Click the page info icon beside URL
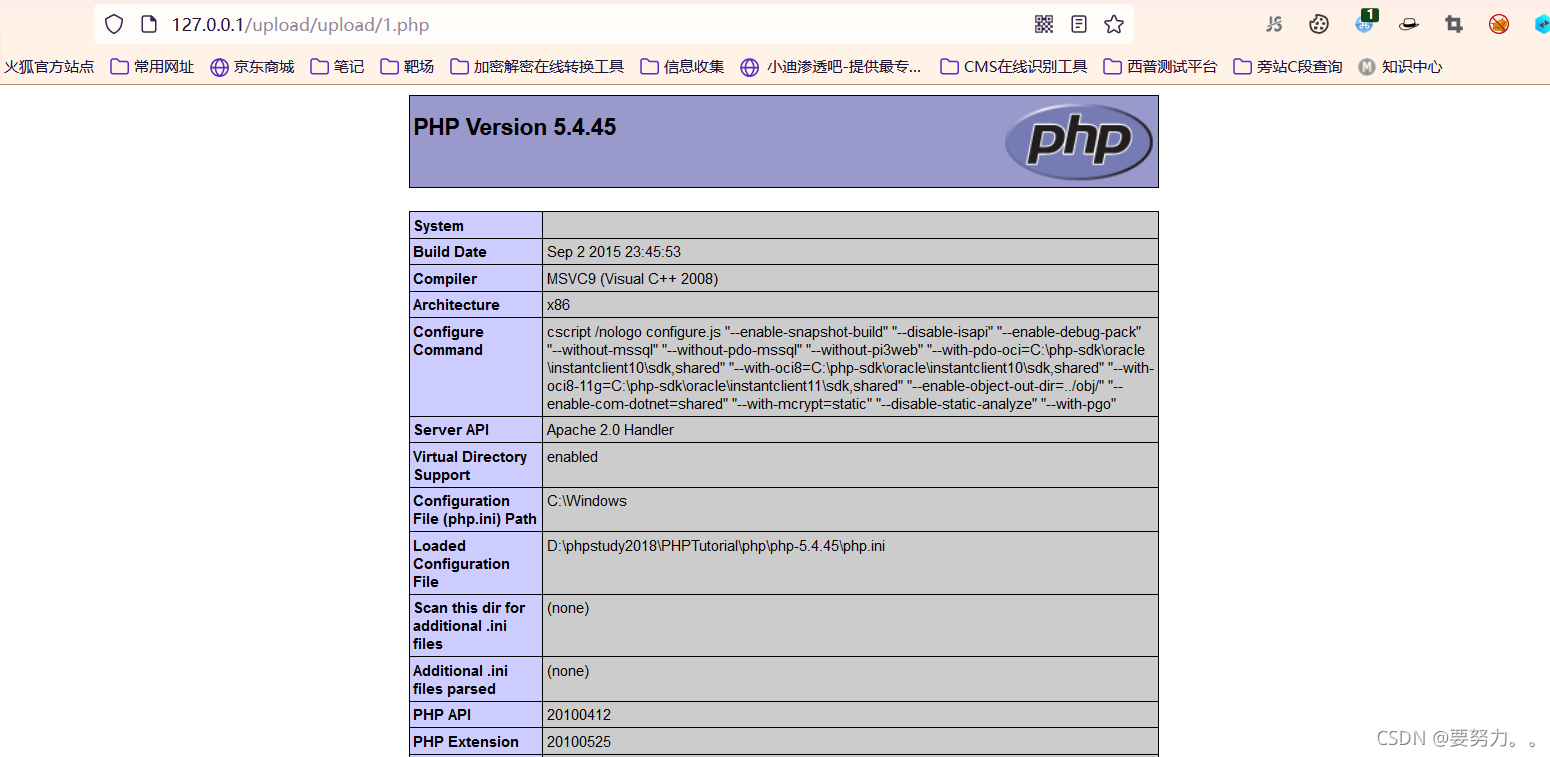This screenshot has height=757, width=1550. point(149,24)
